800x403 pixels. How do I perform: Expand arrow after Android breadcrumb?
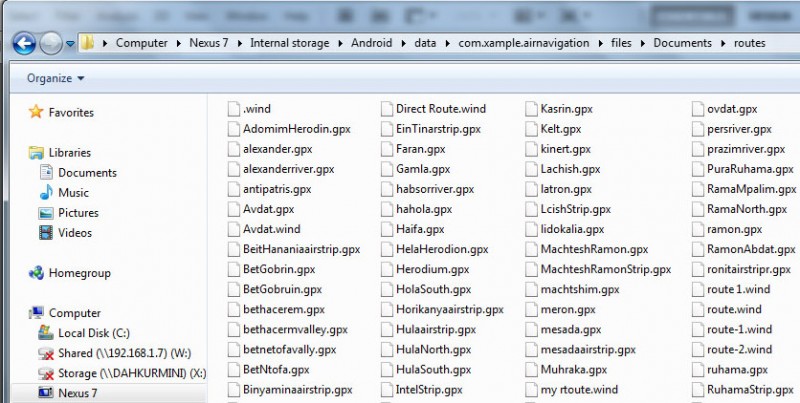403,43
